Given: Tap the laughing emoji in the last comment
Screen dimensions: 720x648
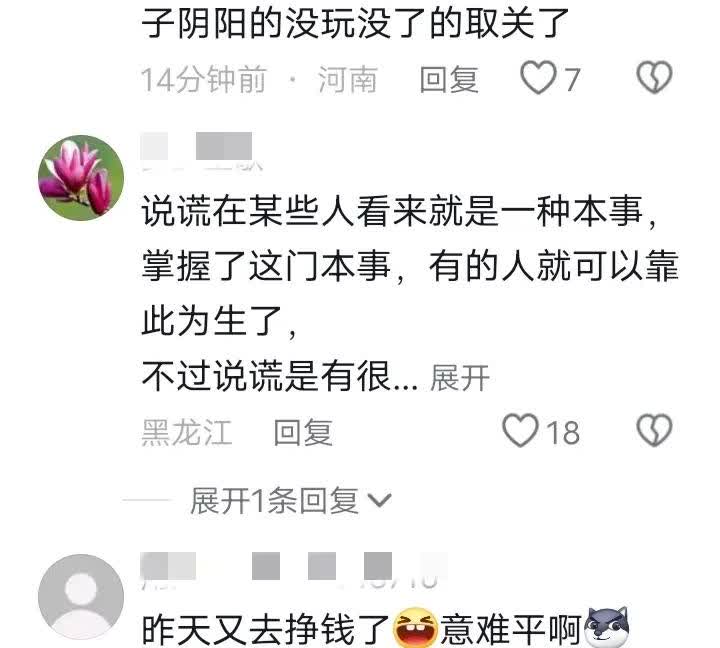Looking at the screenshot, I should 416,627.
